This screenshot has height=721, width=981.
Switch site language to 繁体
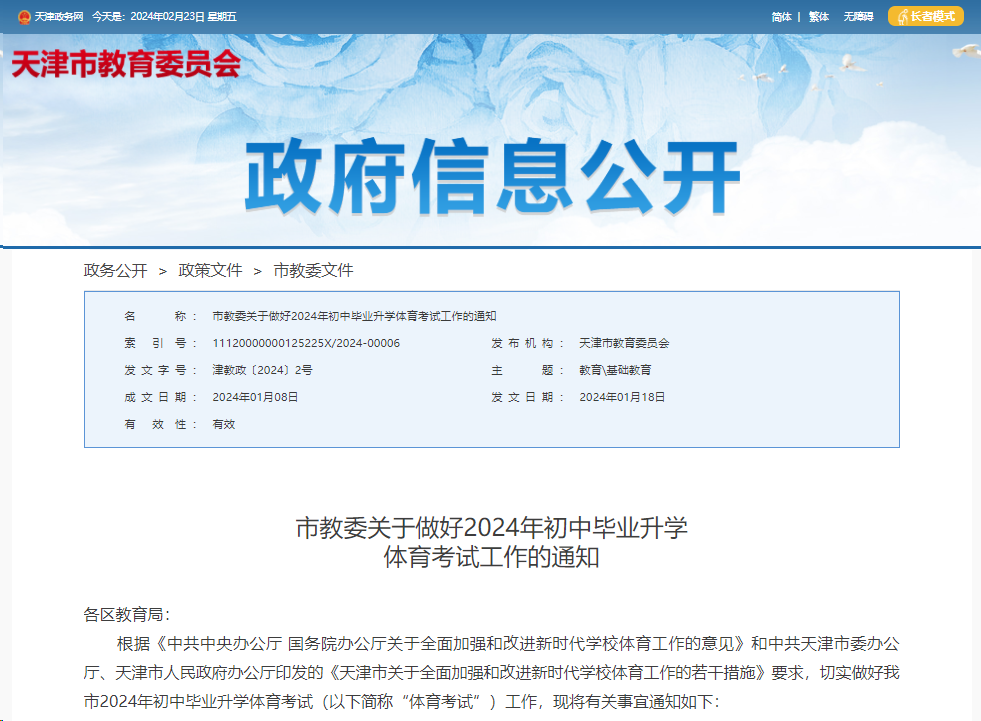coord(818,16)
